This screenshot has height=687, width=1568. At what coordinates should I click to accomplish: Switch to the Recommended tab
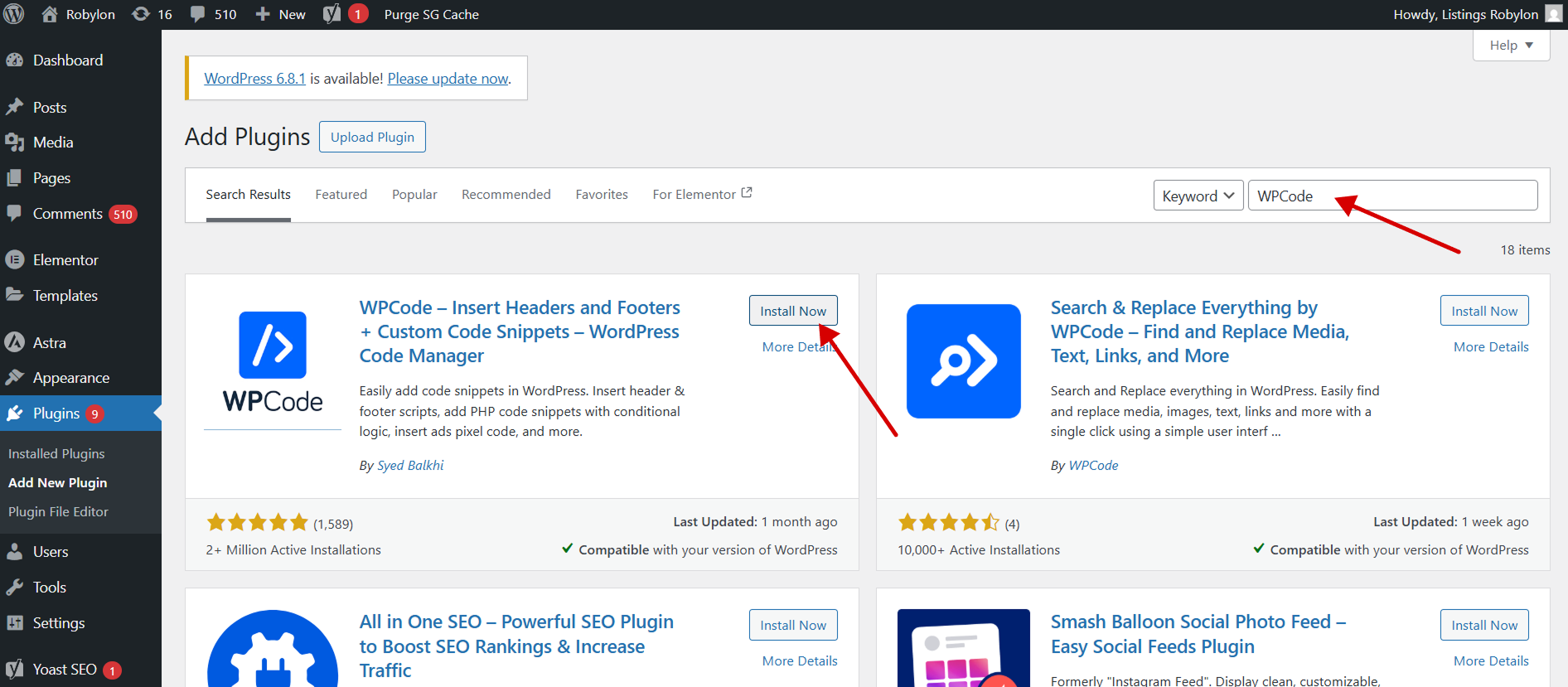[x=506, y=194]
